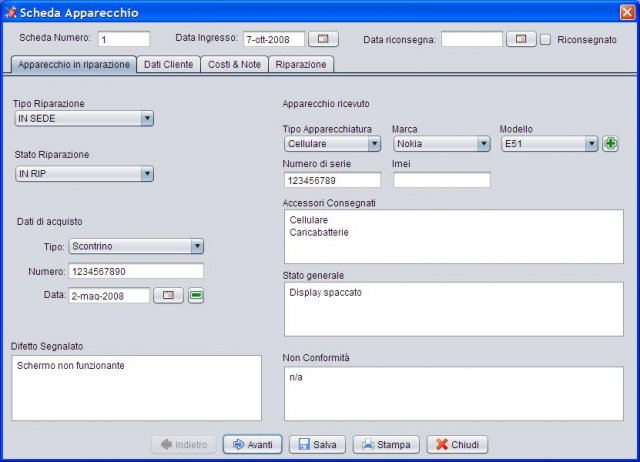Click the Avanti arrow button
640x462 pixels.
tap(252, 444)
